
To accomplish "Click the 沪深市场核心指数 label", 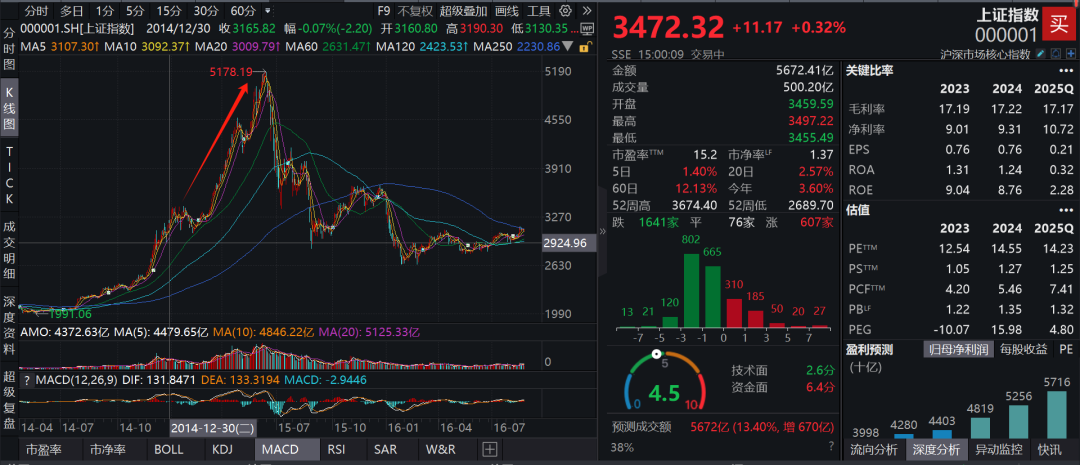I will [x=985, y=54].
